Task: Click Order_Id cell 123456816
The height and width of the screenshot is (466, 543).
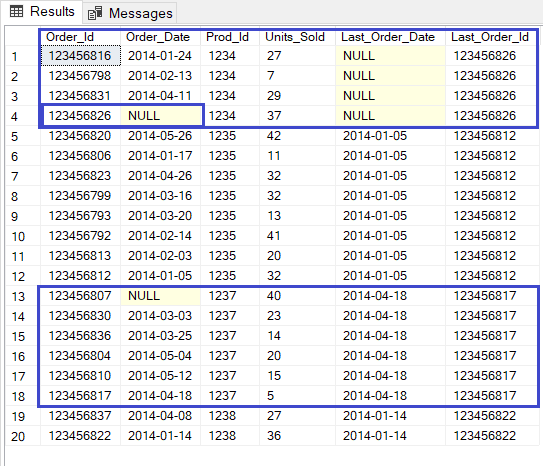Action: click(x=80, y=56)
